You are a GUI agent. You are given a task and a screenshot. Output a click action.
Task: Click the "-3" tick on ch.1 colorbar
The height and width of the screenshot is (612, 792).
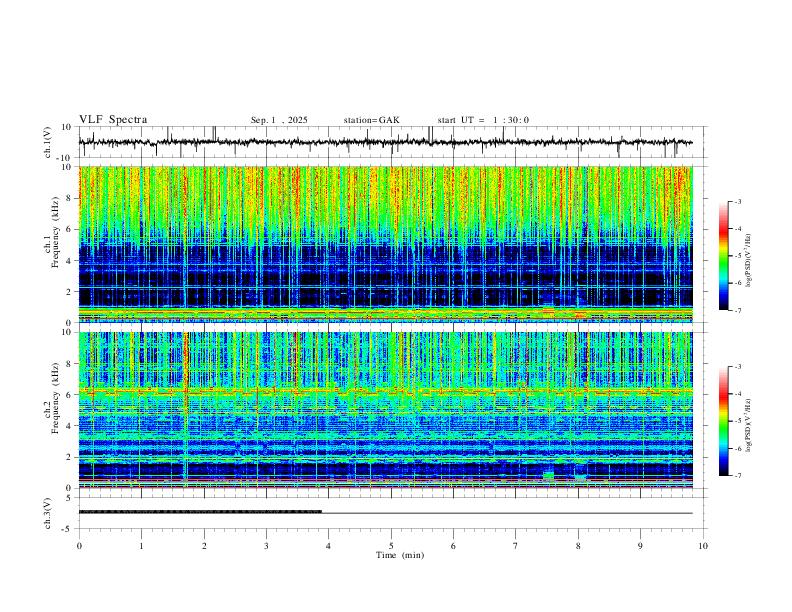coord(737,201)
